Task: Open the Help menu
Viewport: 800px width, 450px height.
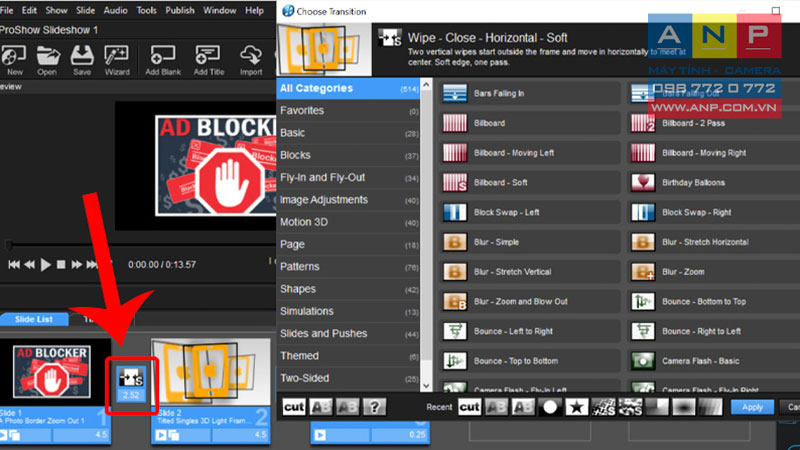Action: coord(254,10)
